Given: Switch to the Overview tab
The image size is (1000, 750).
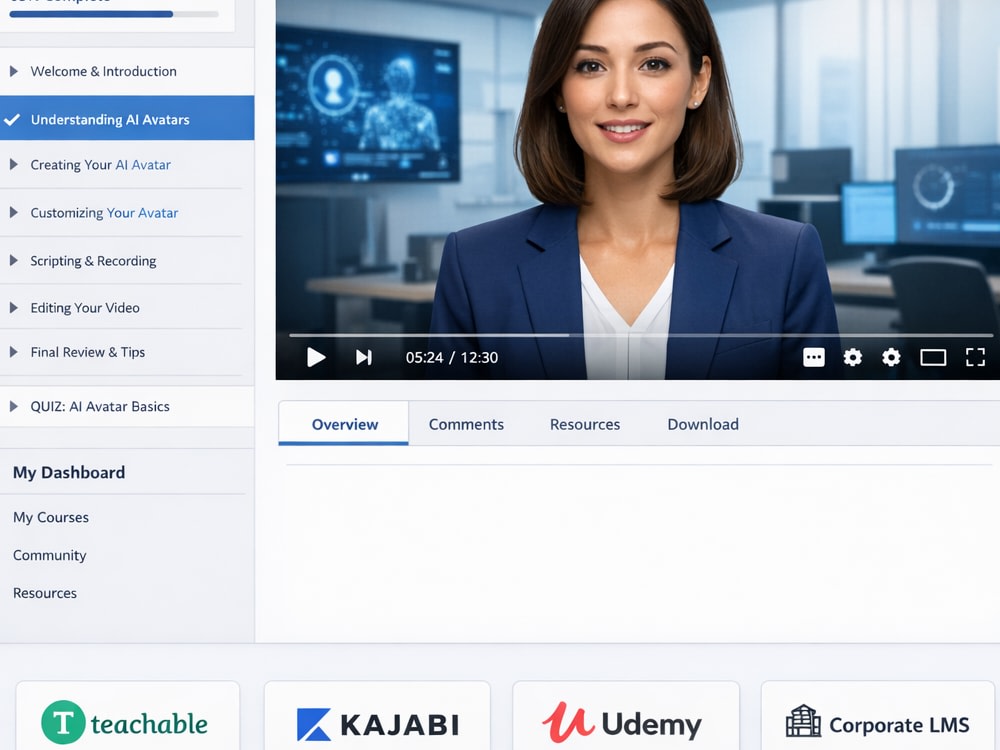Looking at the screenshot, I should point(344,423).
